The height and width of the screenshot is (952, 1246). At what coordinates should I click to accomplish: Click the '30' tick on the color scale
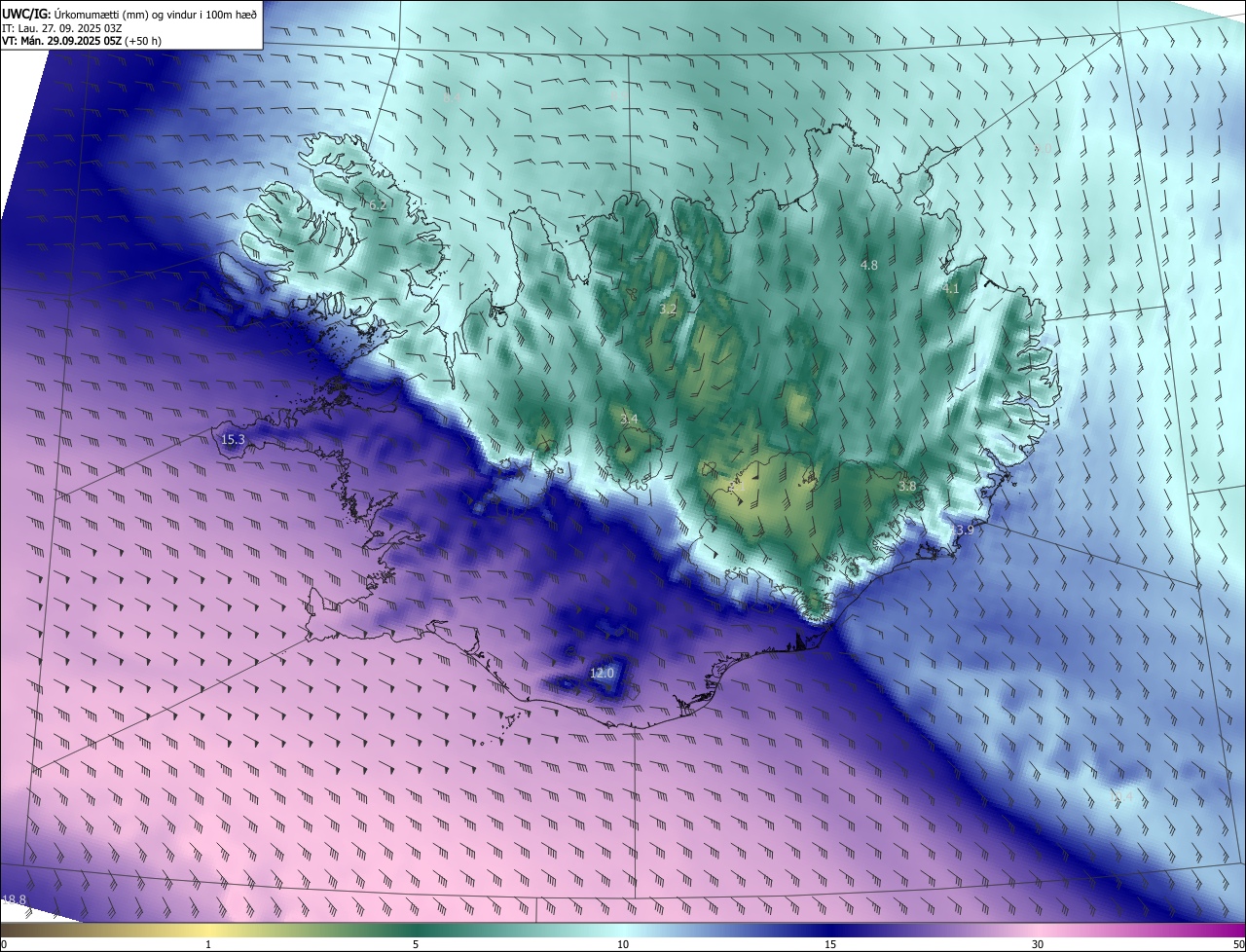(x=1038, y=944)
